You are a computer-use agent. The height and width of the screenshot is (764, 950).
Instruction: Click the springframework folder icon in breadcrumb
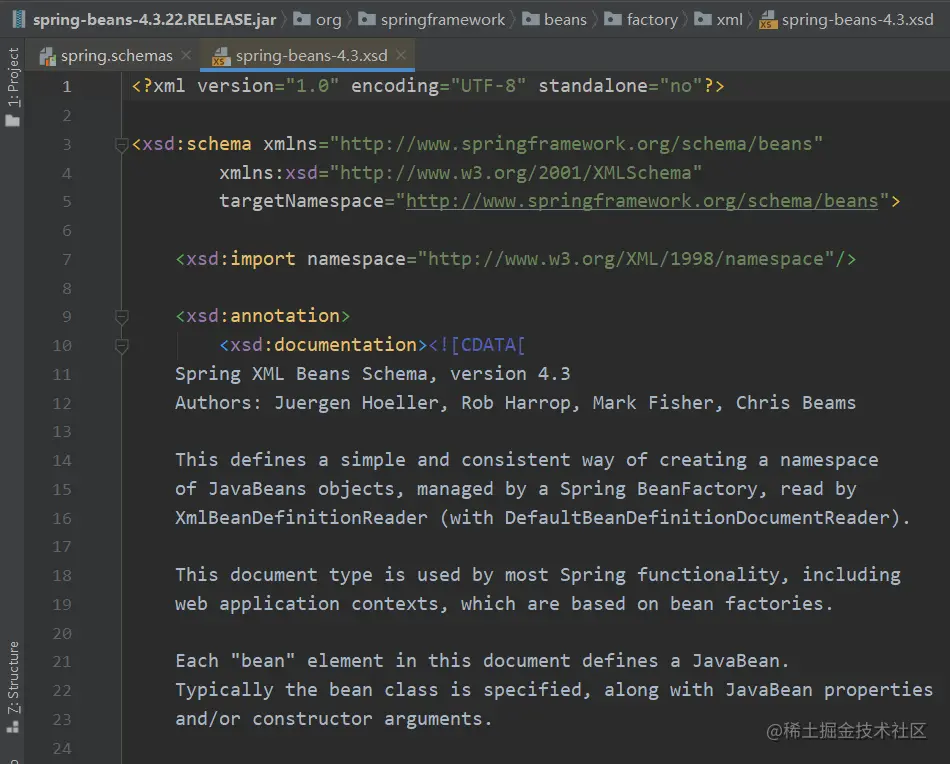[x=367, y=19]
